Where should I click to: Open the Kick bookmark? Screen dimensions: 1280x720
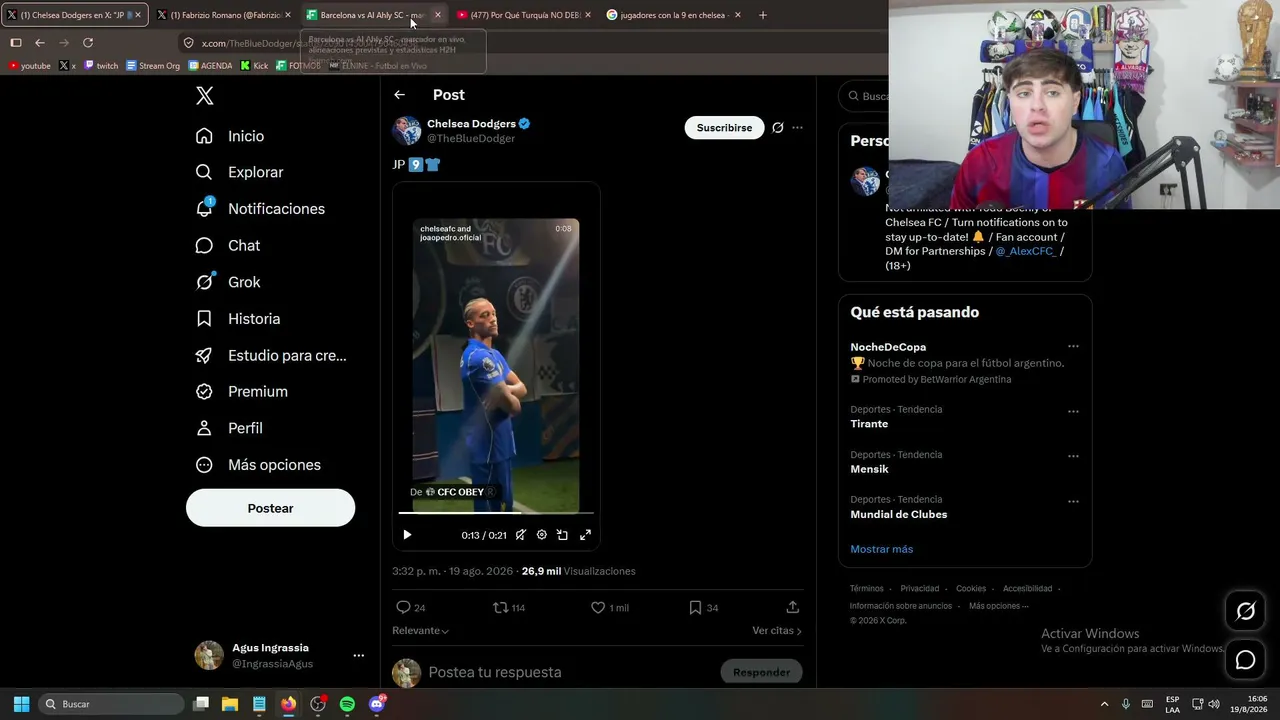pyautogui.click(x=254, y=66)
